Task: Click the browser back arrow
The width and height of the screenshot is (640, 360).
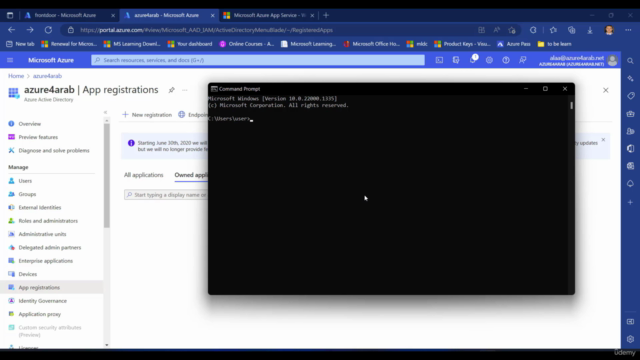Action: point(11,30)
